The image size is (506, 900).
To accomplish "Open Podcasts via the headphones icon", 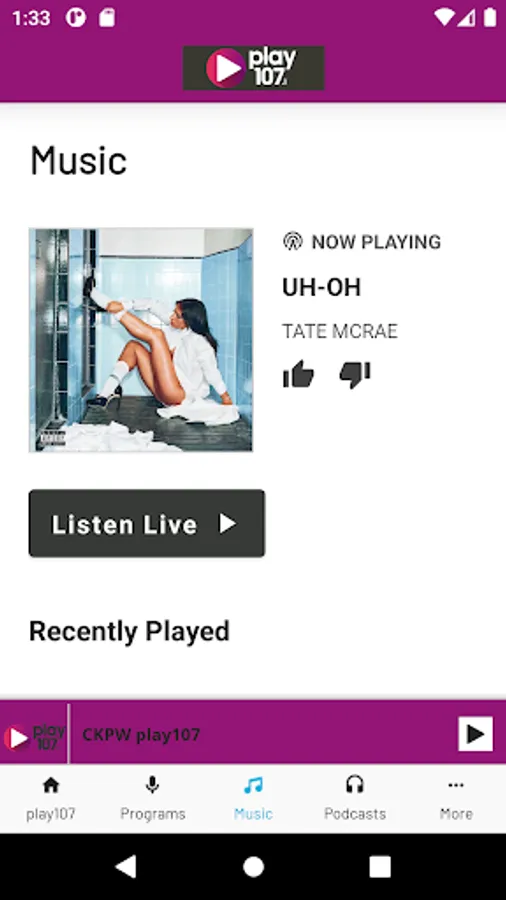I will 355,784.
